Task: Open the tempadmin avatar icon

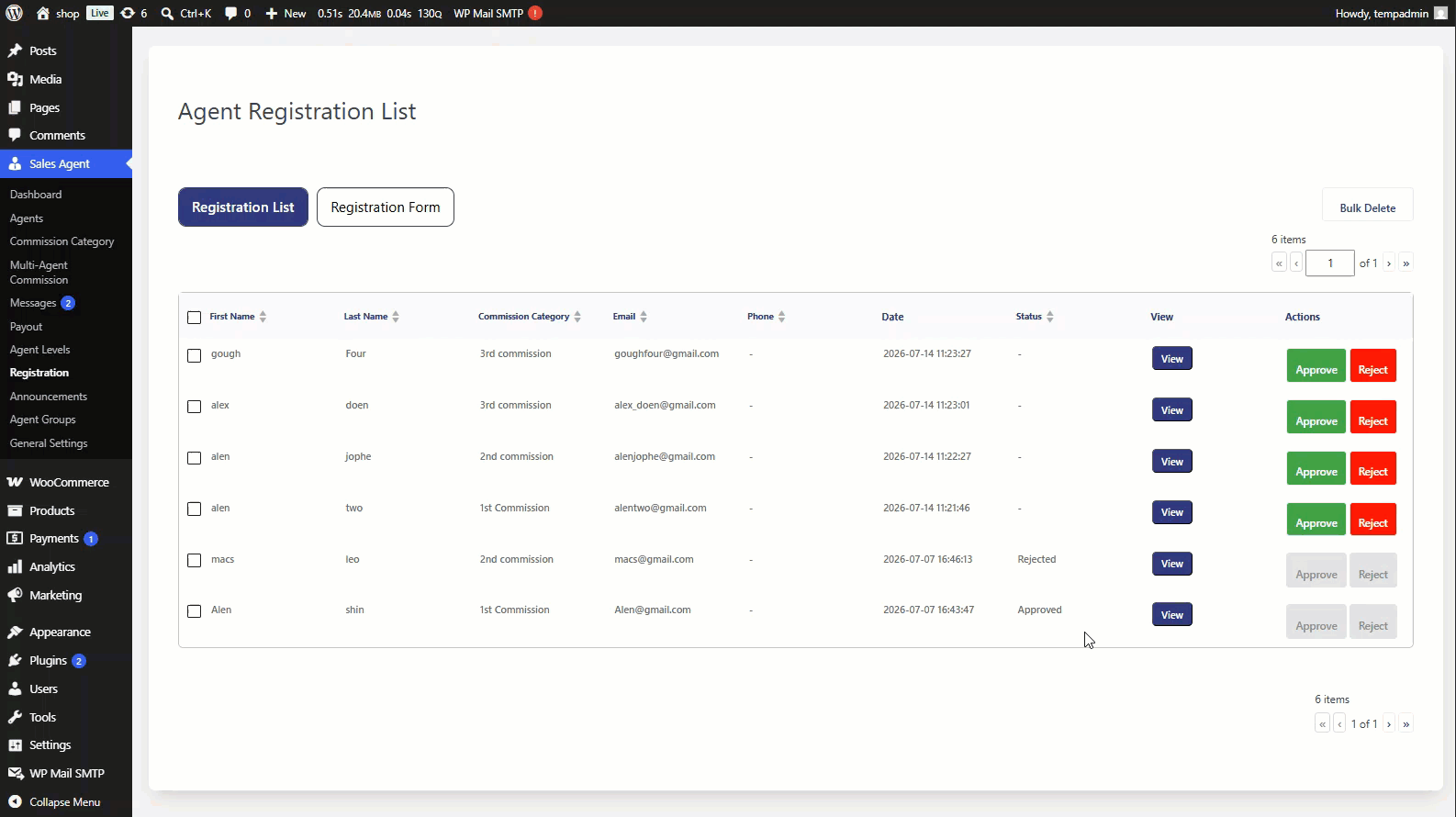Action: pyautogui.click(x=1440, y=13)
